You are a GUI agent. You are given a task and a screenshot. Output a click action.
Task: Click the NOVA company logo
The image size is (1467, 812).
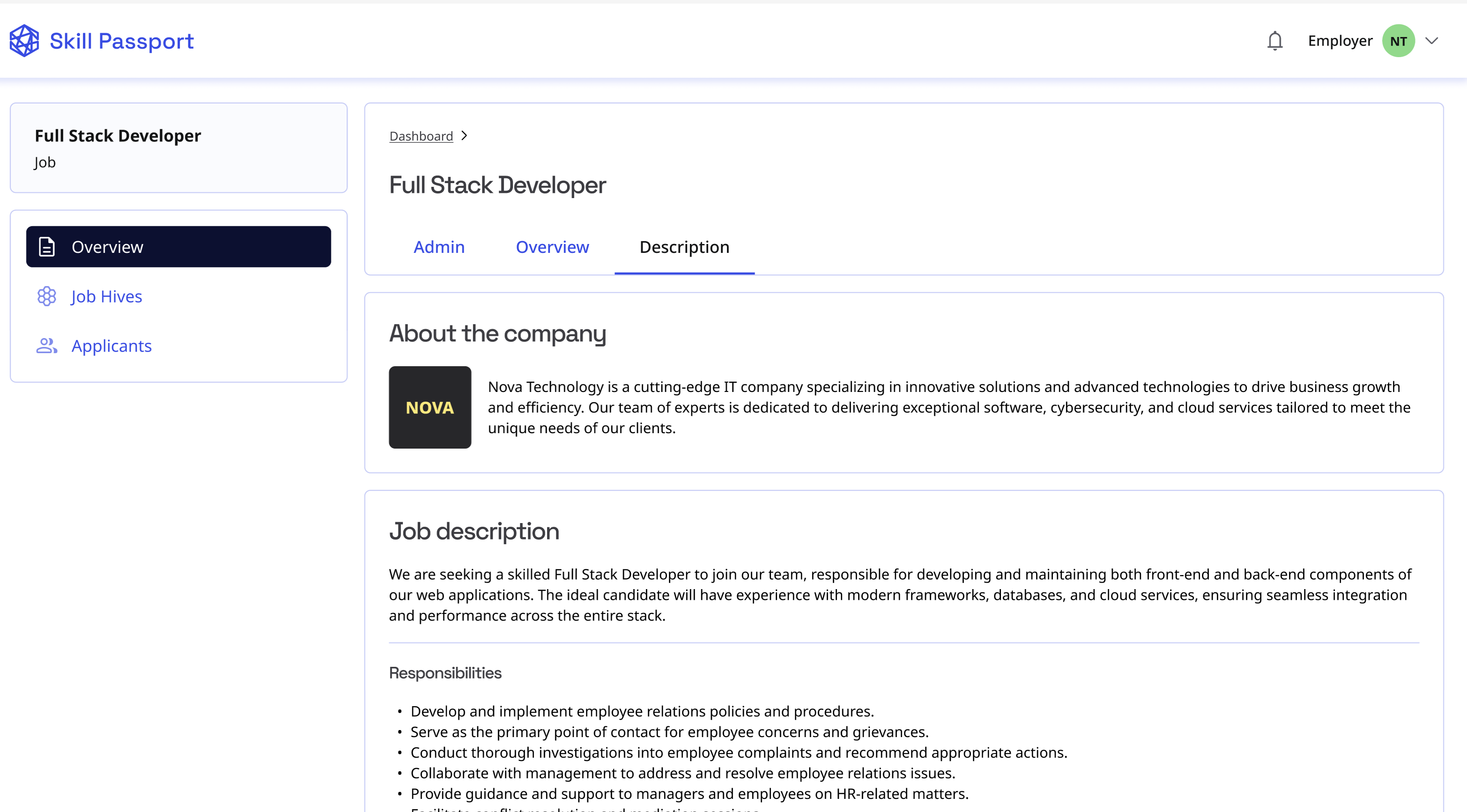[x=430, y=407]
